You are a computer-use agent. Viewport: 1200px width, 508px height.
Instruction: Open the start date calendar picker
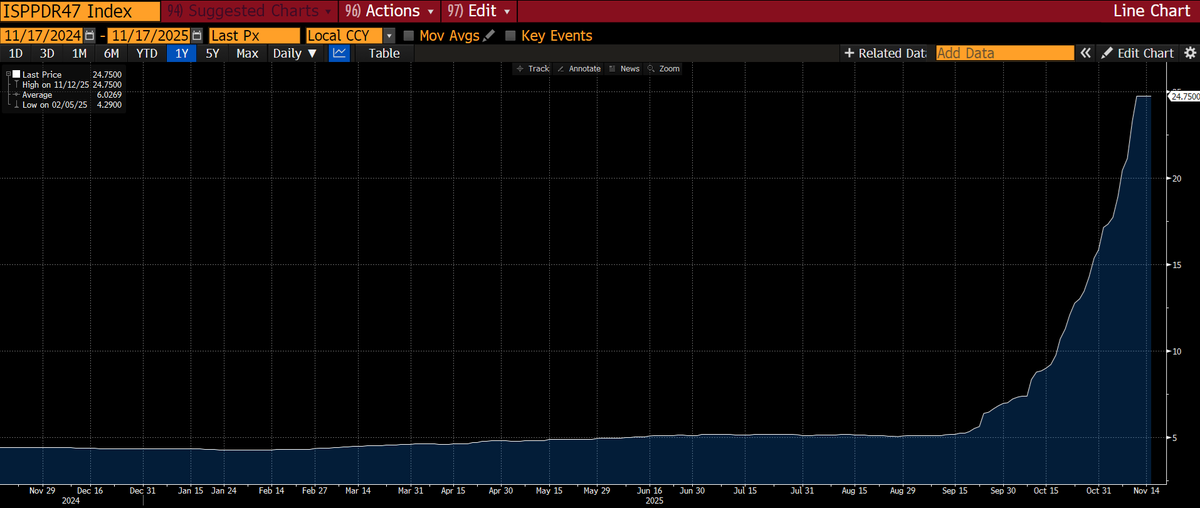click(90, 35)
